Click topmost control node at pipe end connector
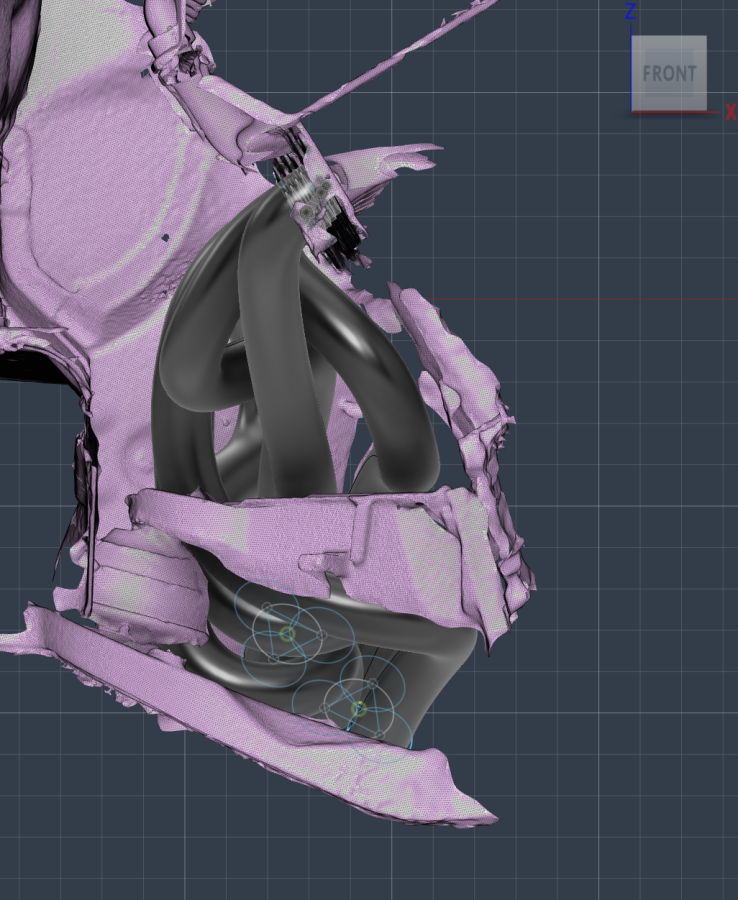The image size is (738, 900). (x=326, y=184)
